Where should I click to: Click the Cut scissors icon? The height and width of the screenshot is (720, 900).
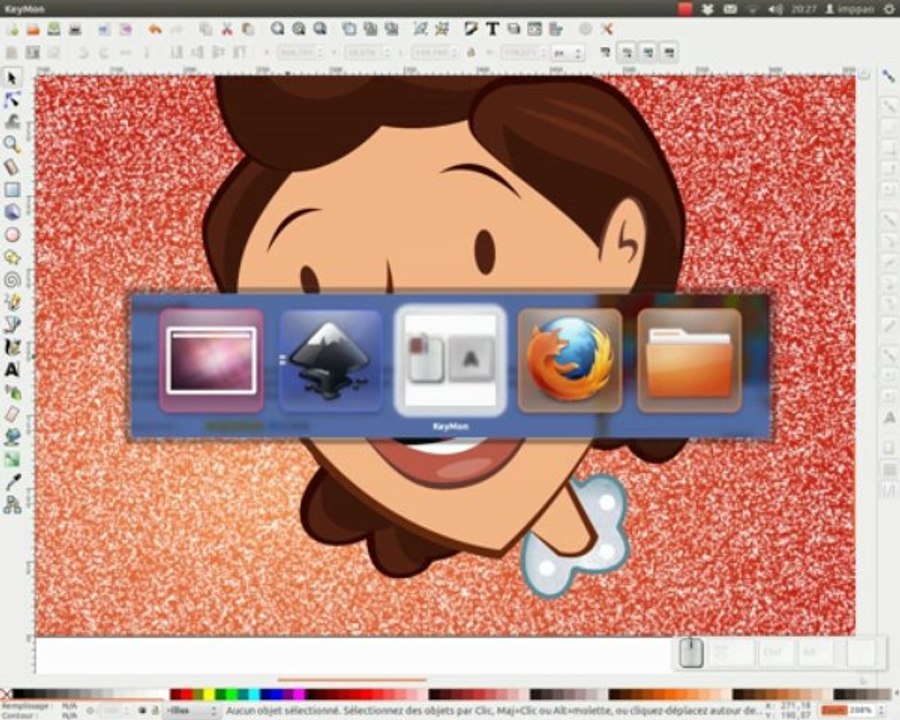click(x=227, y=29)
